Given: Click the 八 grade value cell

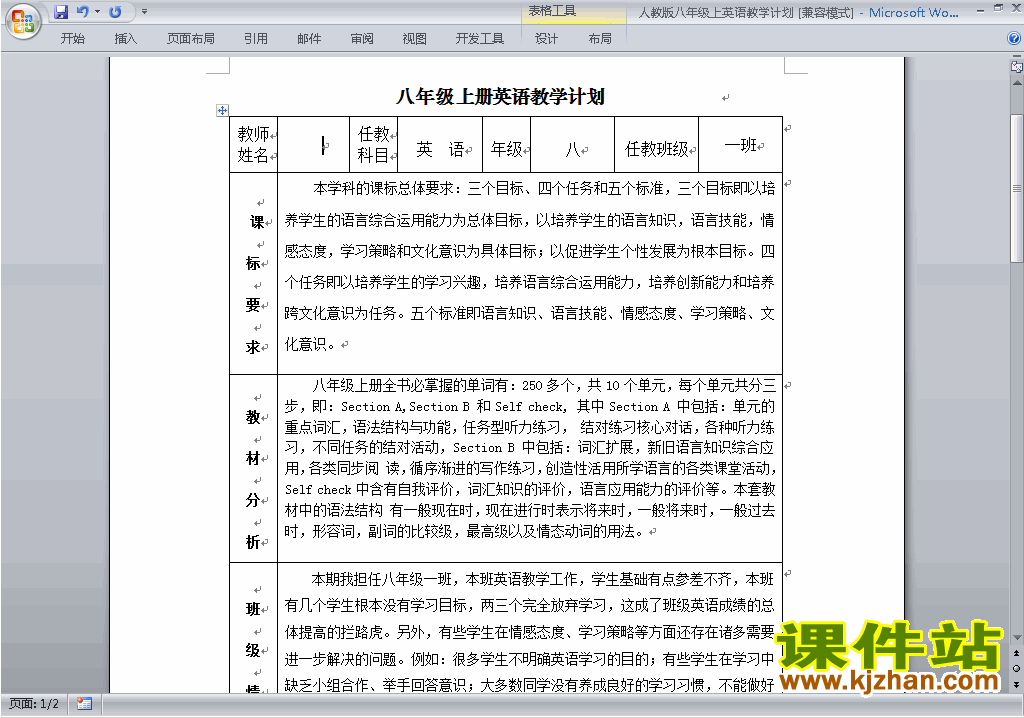Looking at the screenshot, I should (573, 144).
